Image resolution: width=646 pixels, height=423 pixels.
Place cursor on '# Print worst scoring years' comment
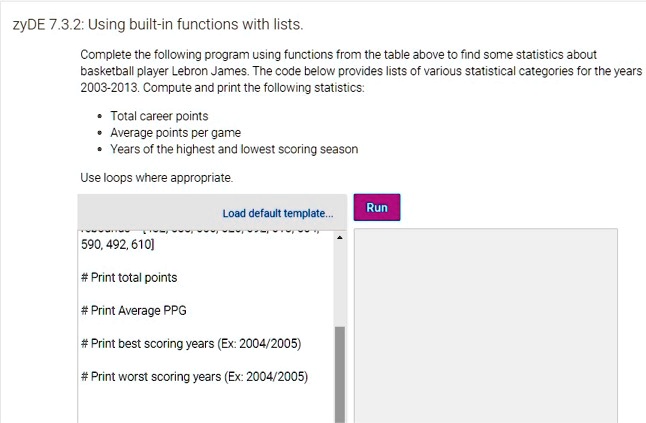(x=194, y=376)
